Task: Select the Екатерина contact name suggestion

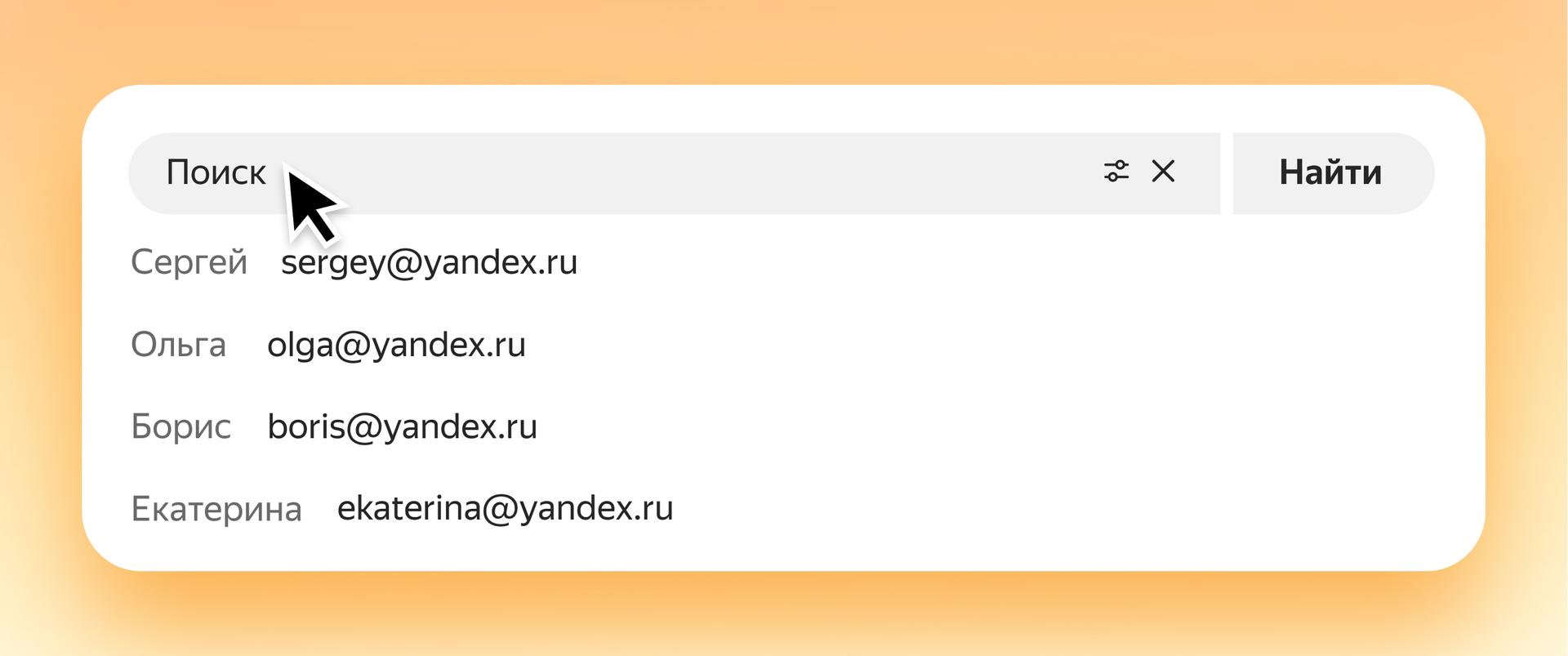Action: [216, 509]
